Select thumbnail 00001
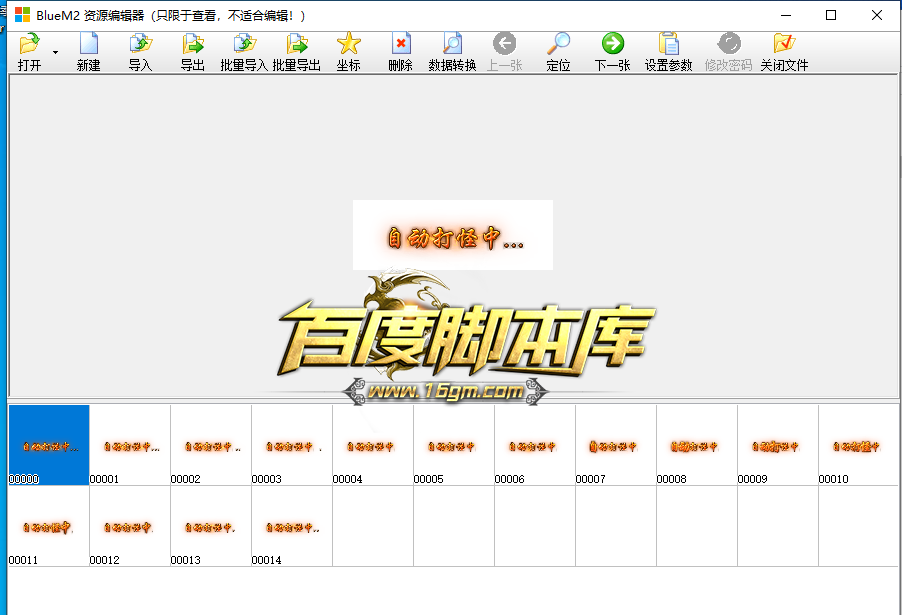This screenshot has width=902, height=615. coord(130,445)
